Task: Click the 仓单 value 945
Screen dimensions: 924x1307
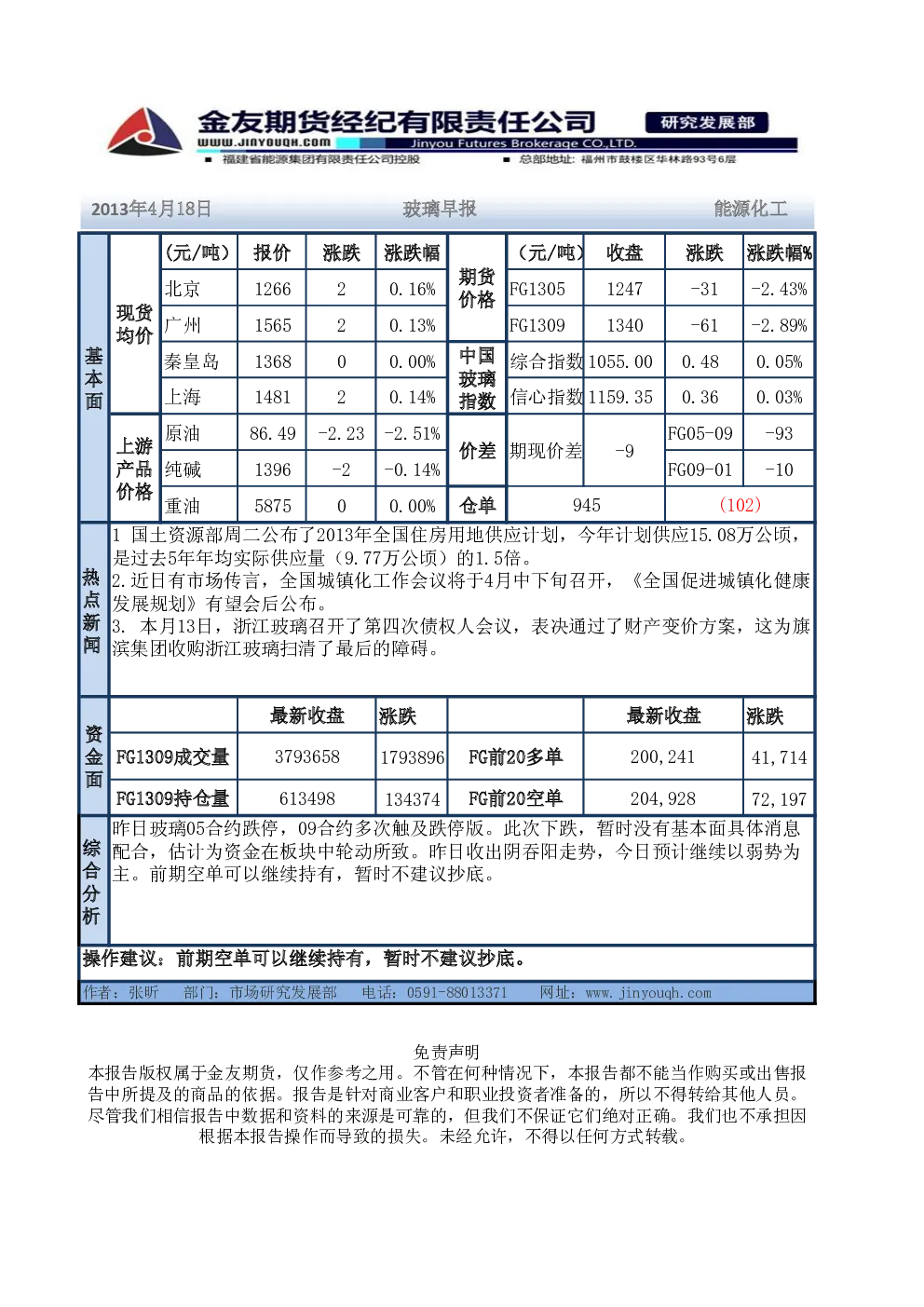Action: (587, 505)
